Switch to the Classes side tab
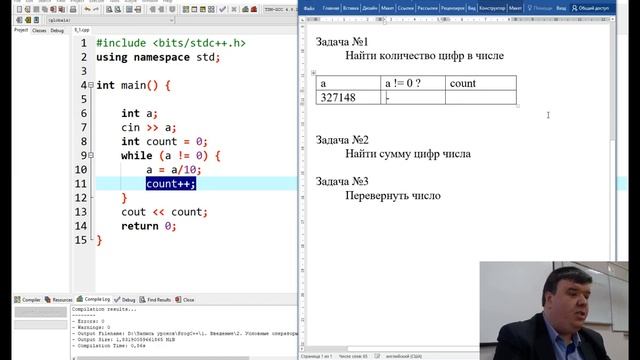 [x=39, y=31]
